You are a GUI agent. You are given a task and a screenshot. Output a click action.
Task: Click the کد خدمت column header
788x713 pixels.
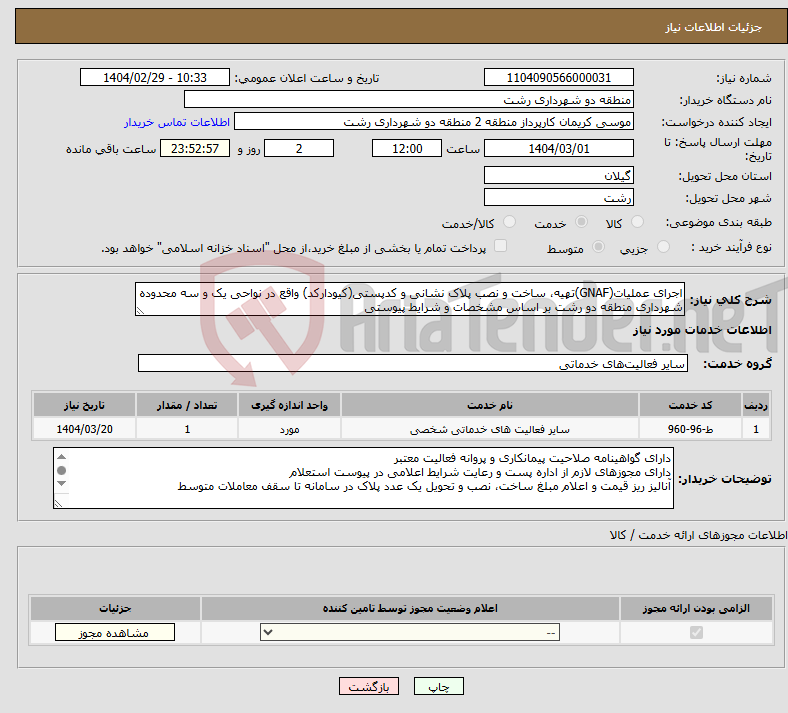691,405
